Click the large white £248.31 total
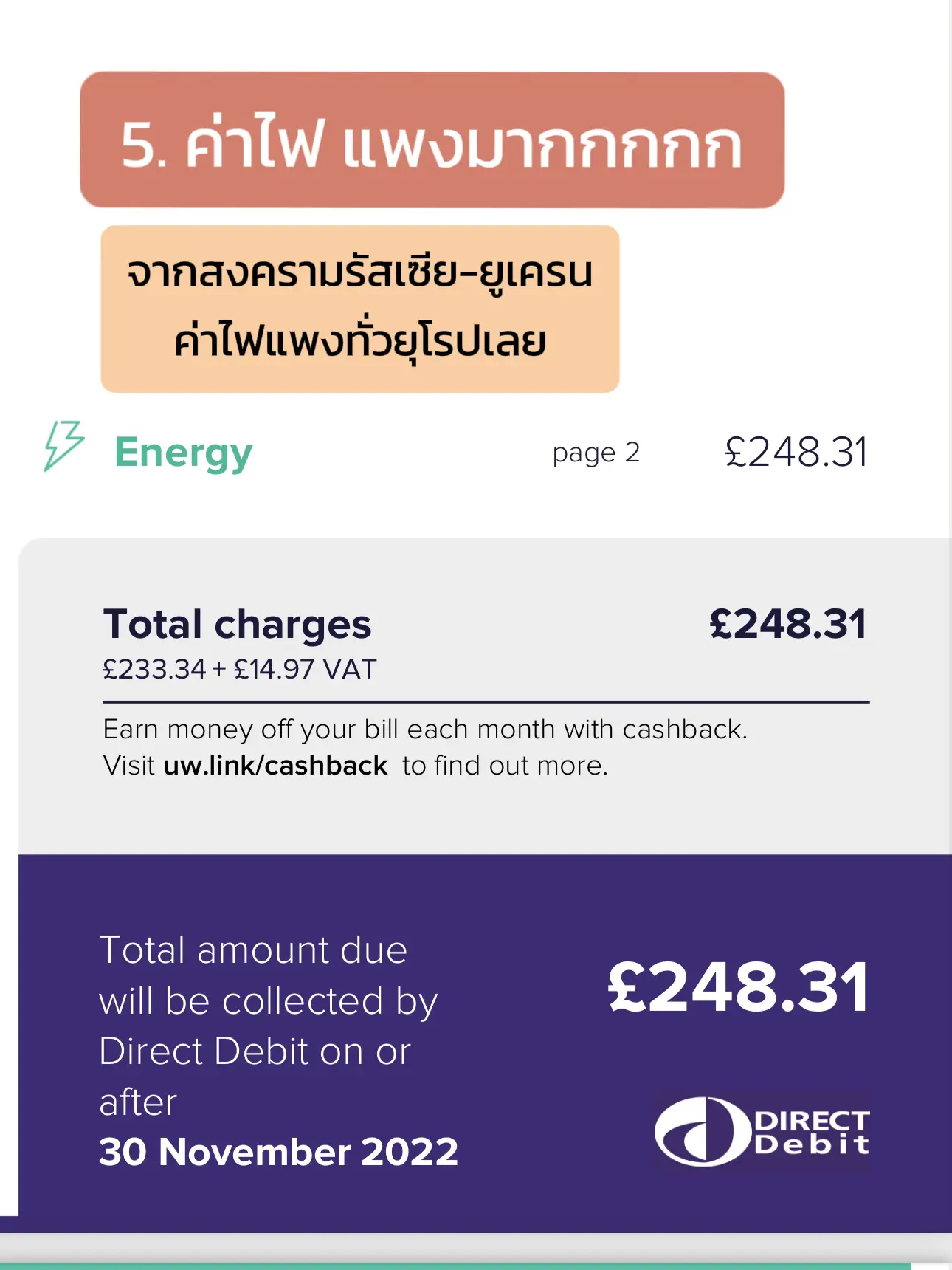This screenshot has height=1270, width=952. (x=738, y=987)
